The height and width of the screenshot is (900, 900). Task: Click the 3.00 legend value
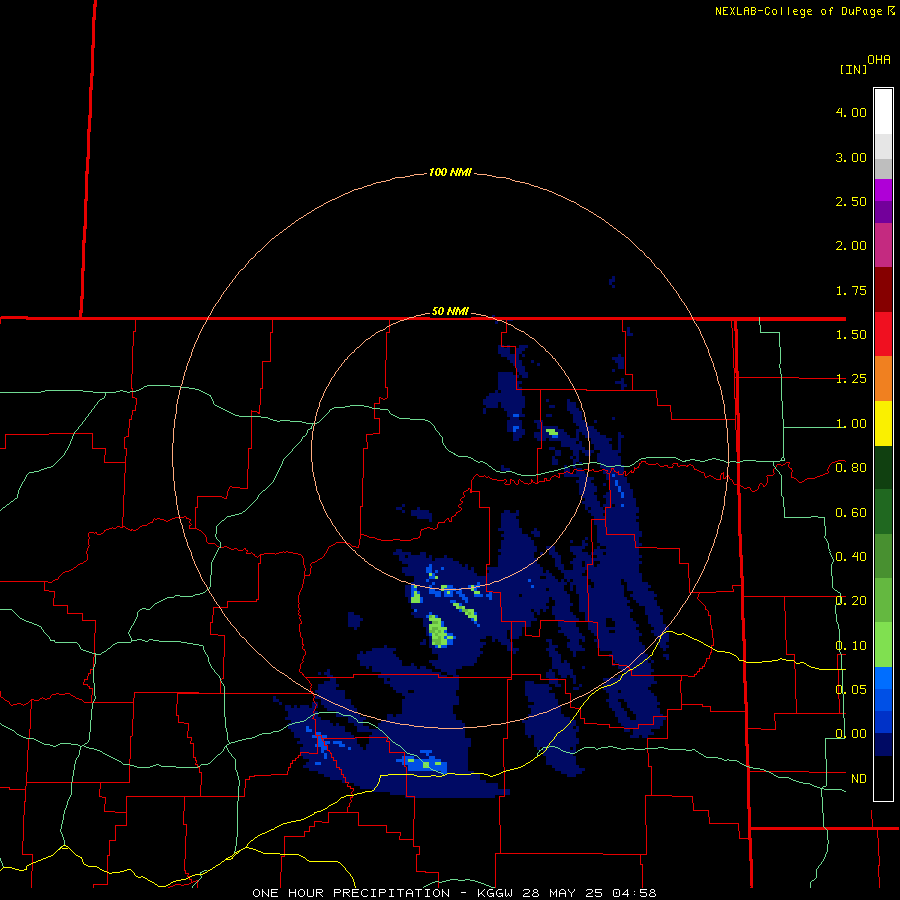[851, 157]
